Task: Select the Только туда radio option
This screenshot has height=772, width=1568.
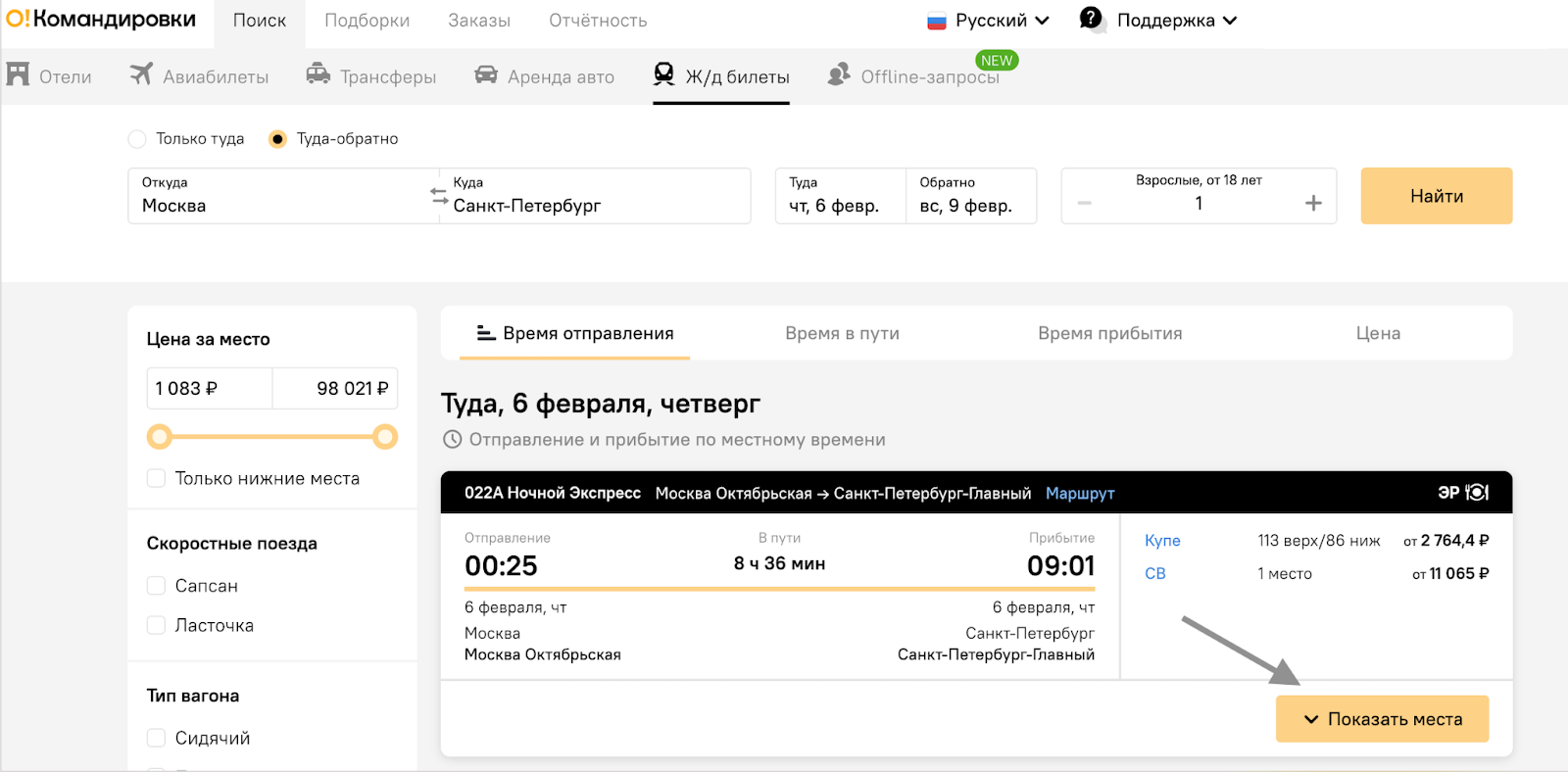Action: coord(137,139)
